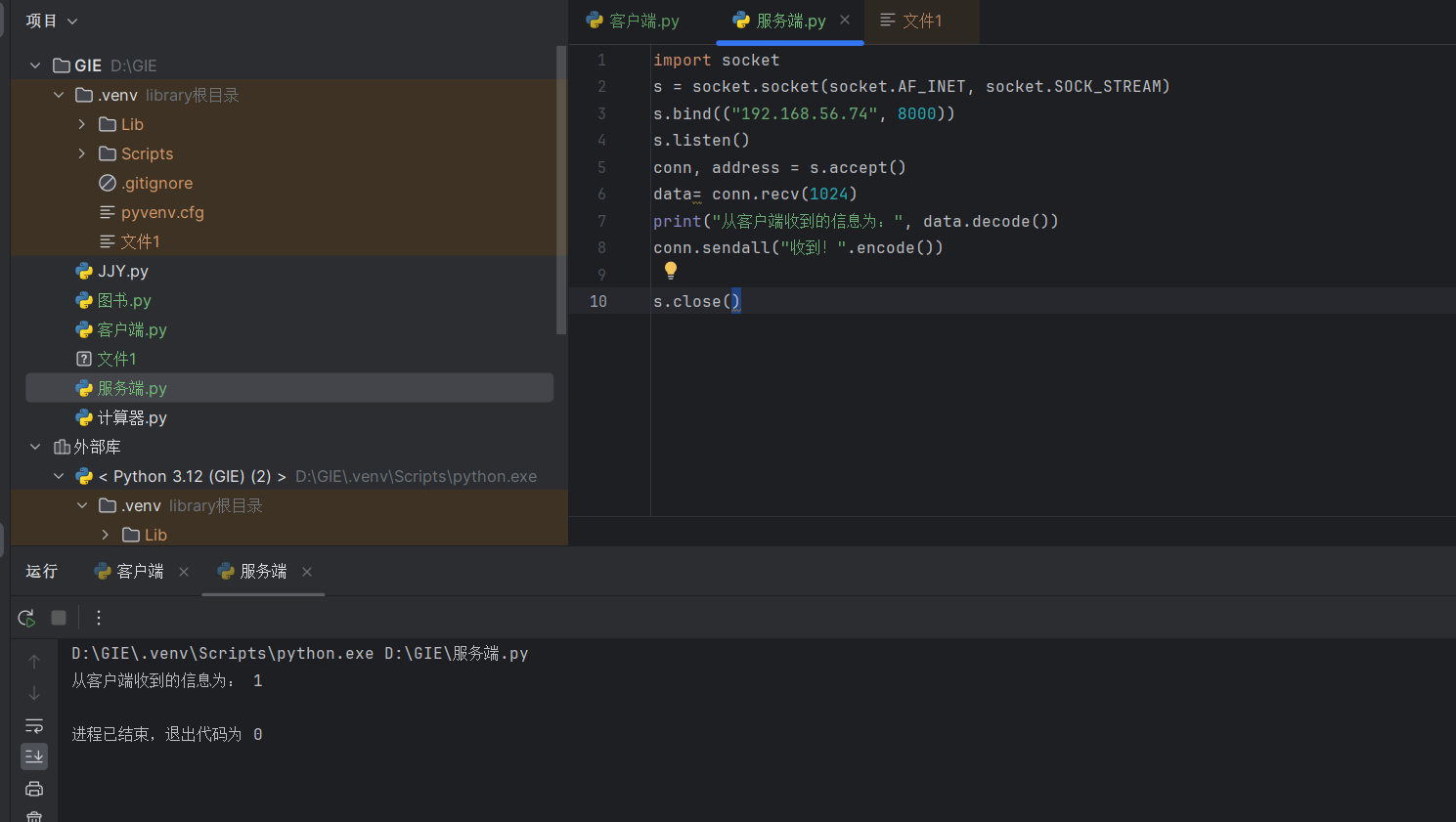Expand the Lib folder under .venv
This screenshot has width=1456, height=822.
pyautogui.click(x=82, y=124)
